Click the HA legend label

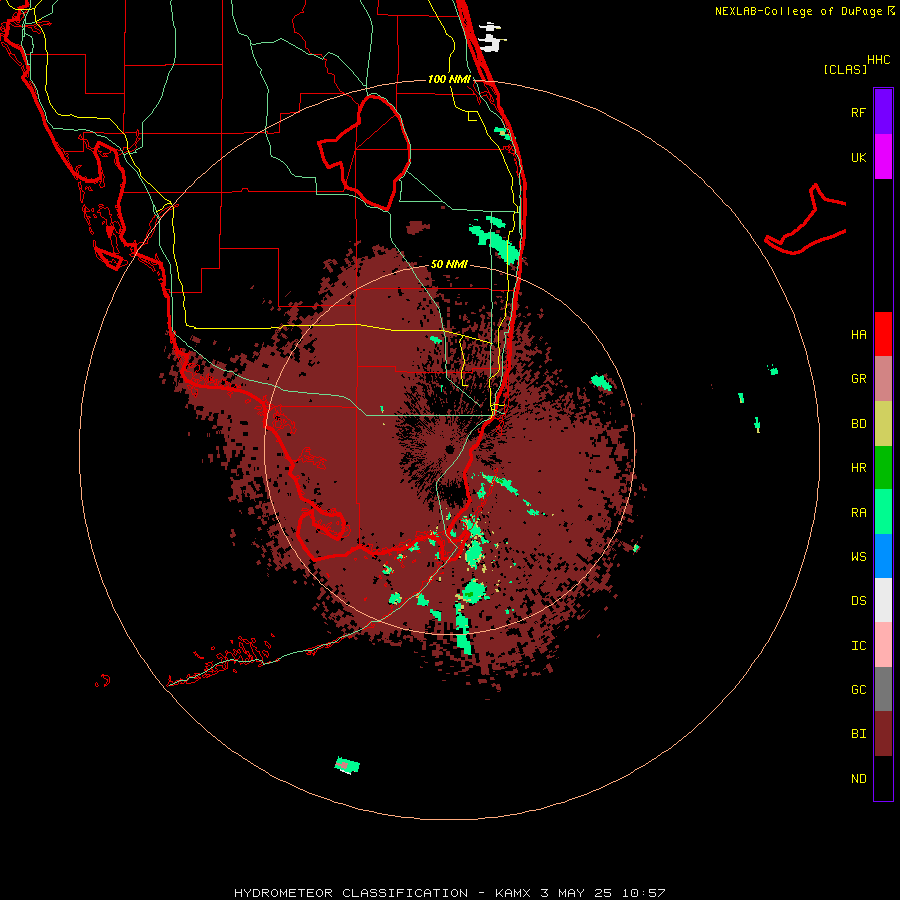(859, 334)
